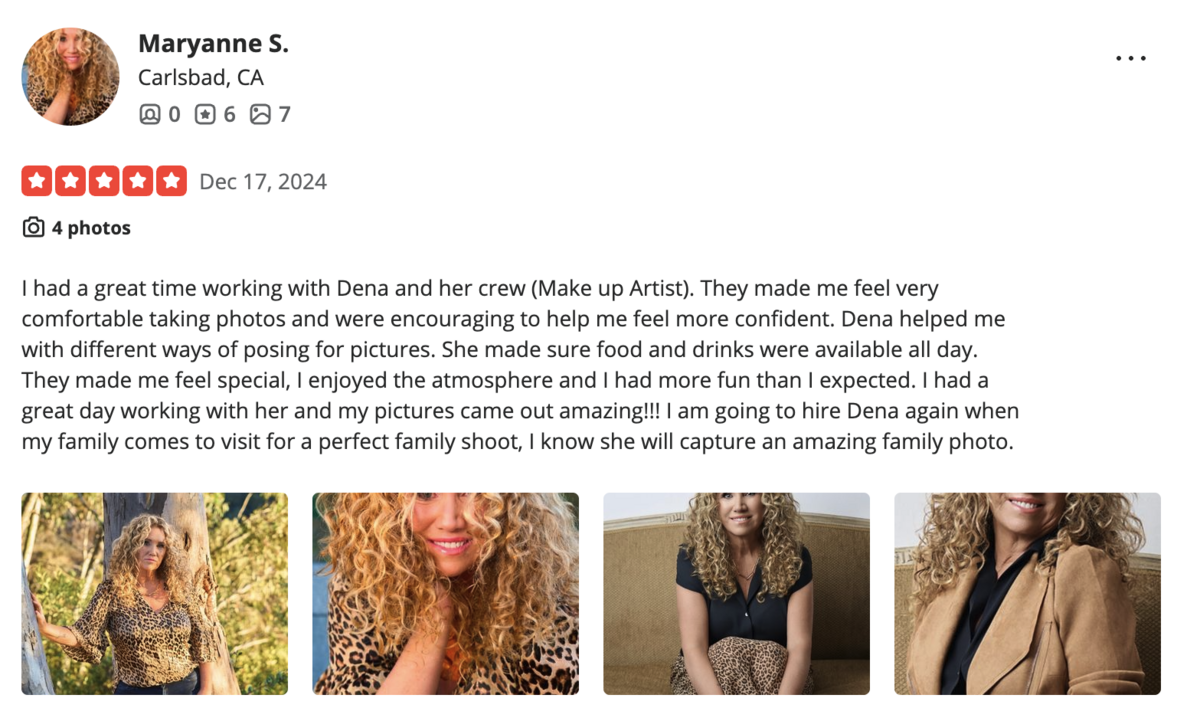Click the Dec 17, 2024 review date
This screenshot has height=721, width=1200.
click(263, 182)
